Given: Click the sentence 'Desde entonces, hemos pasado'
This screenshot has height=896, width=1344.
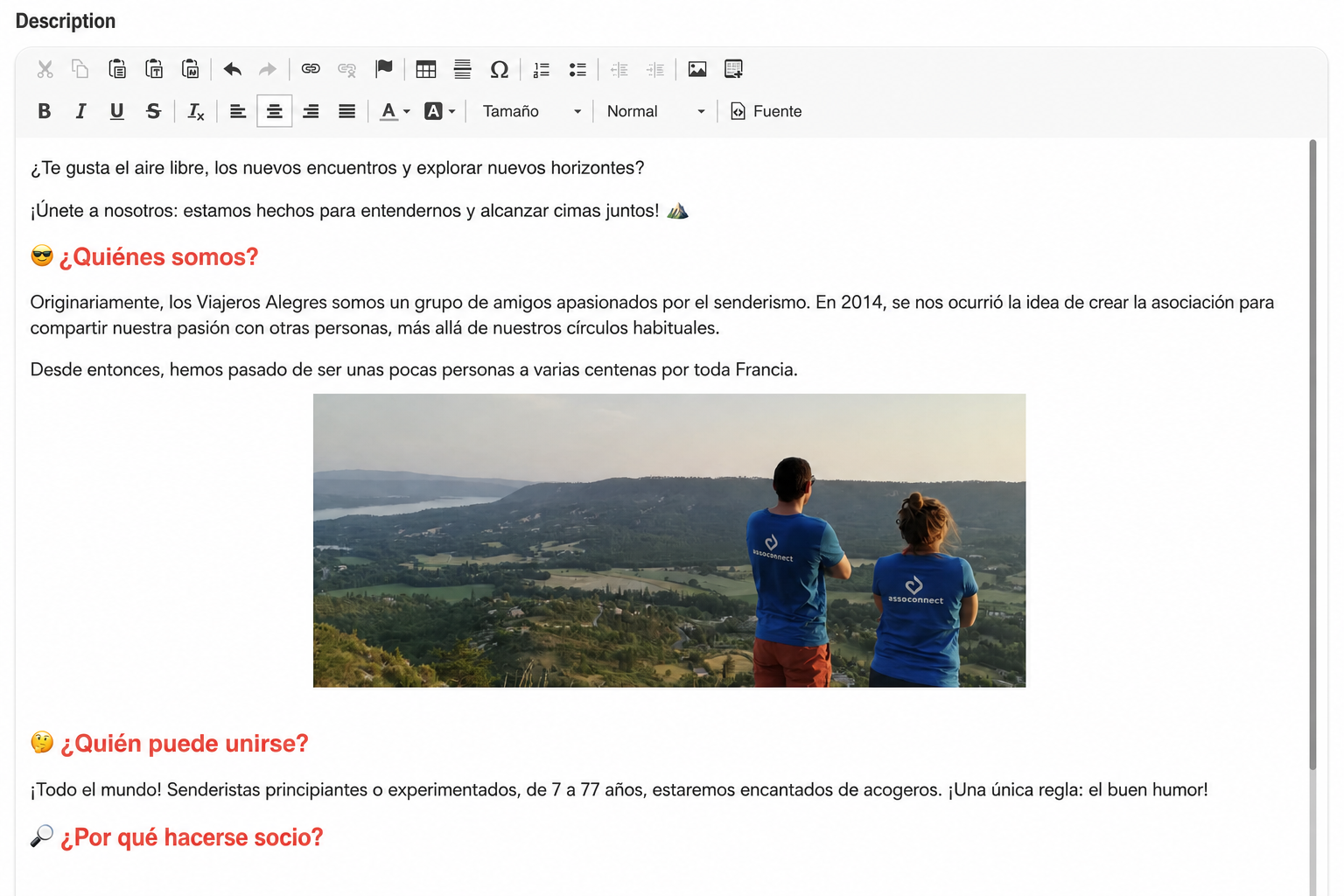Looking at the screenshot, I should coord(414,370).
